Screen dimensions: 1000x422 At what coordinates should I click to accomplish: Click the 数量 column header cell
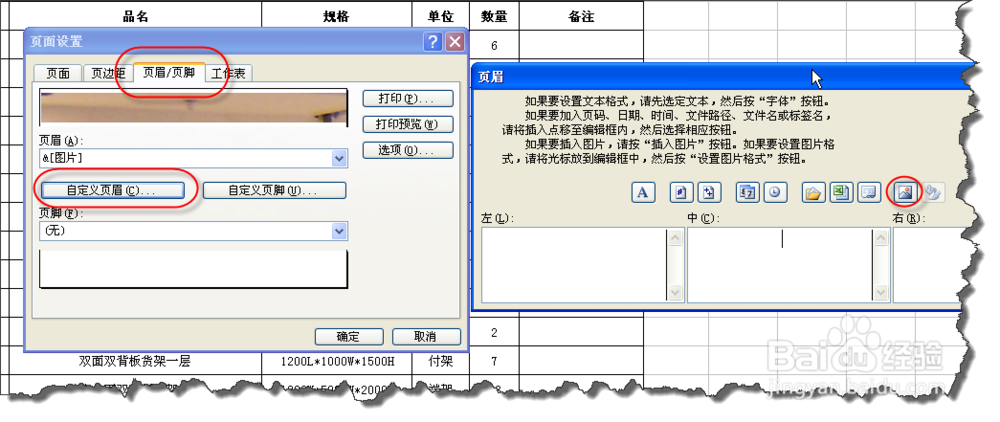tap(494, 16)
